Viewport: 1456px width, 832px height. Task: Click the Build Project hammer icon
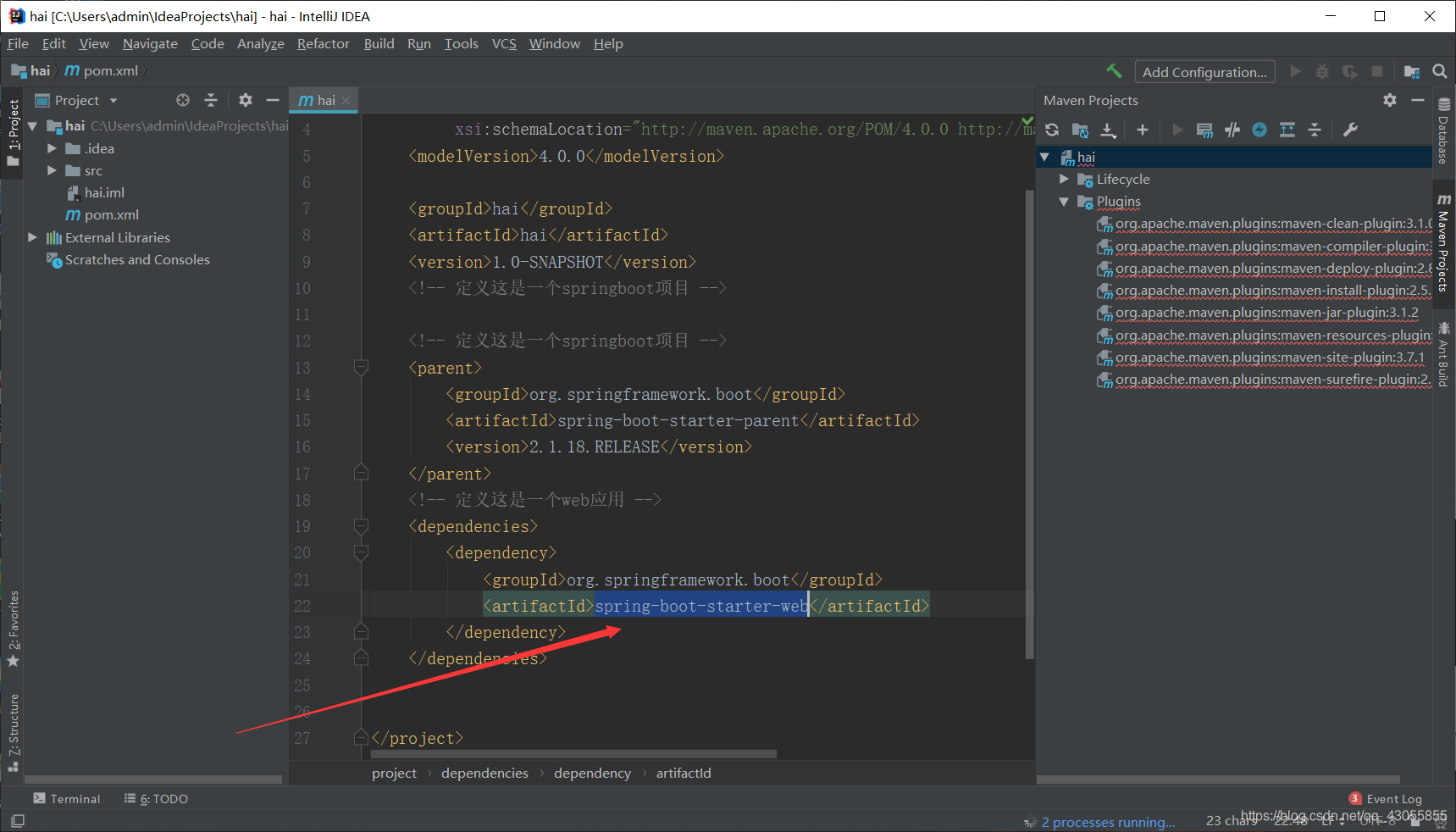(1114, 71)
